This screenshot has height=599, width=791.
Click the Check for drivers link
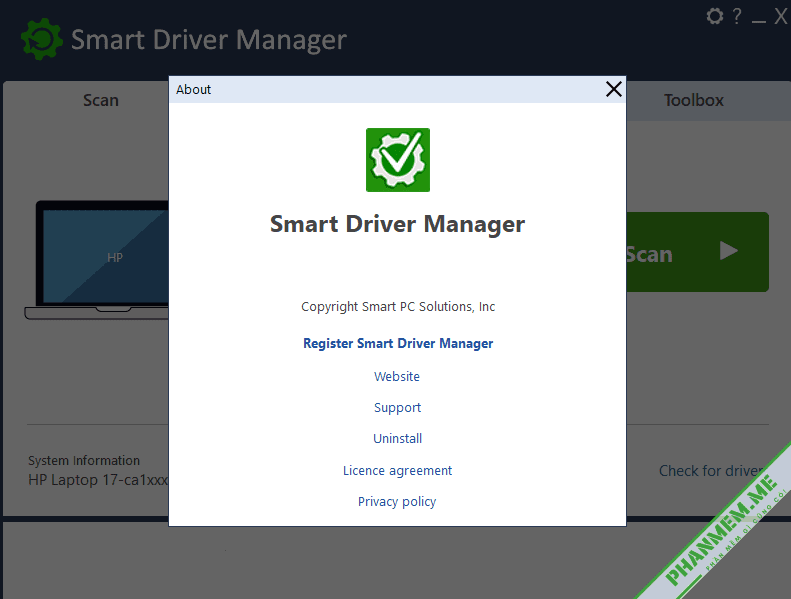[x=711, y=471]
